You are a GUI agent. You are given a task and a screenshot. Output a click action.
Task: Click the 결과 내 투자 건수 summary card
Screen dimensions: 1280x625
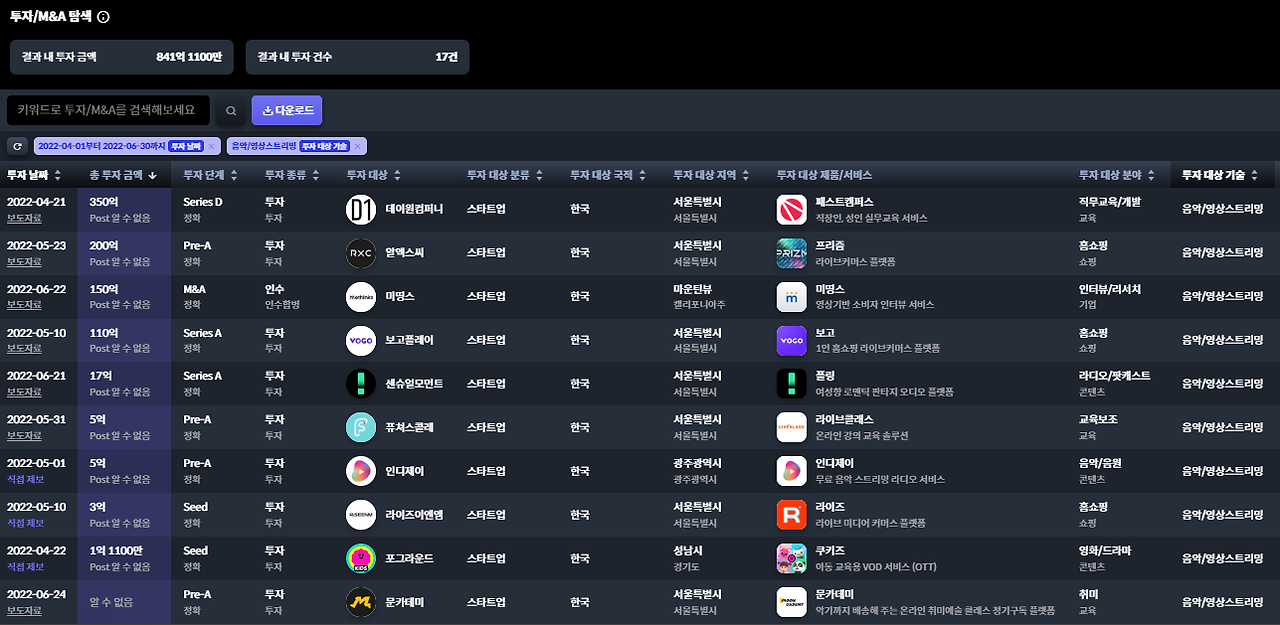(357, 57)
